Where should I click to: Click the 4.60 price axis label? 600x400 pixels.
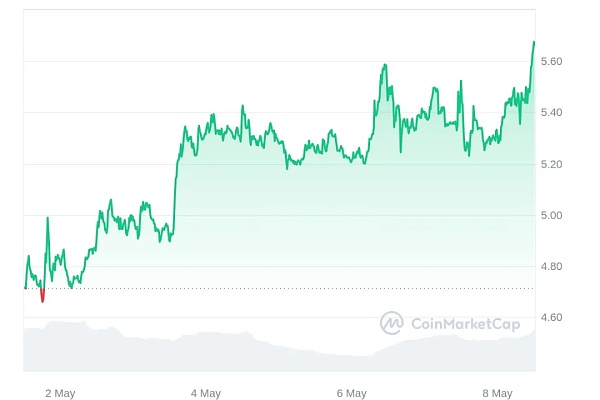pyautogui.click(x=552, y=318)
